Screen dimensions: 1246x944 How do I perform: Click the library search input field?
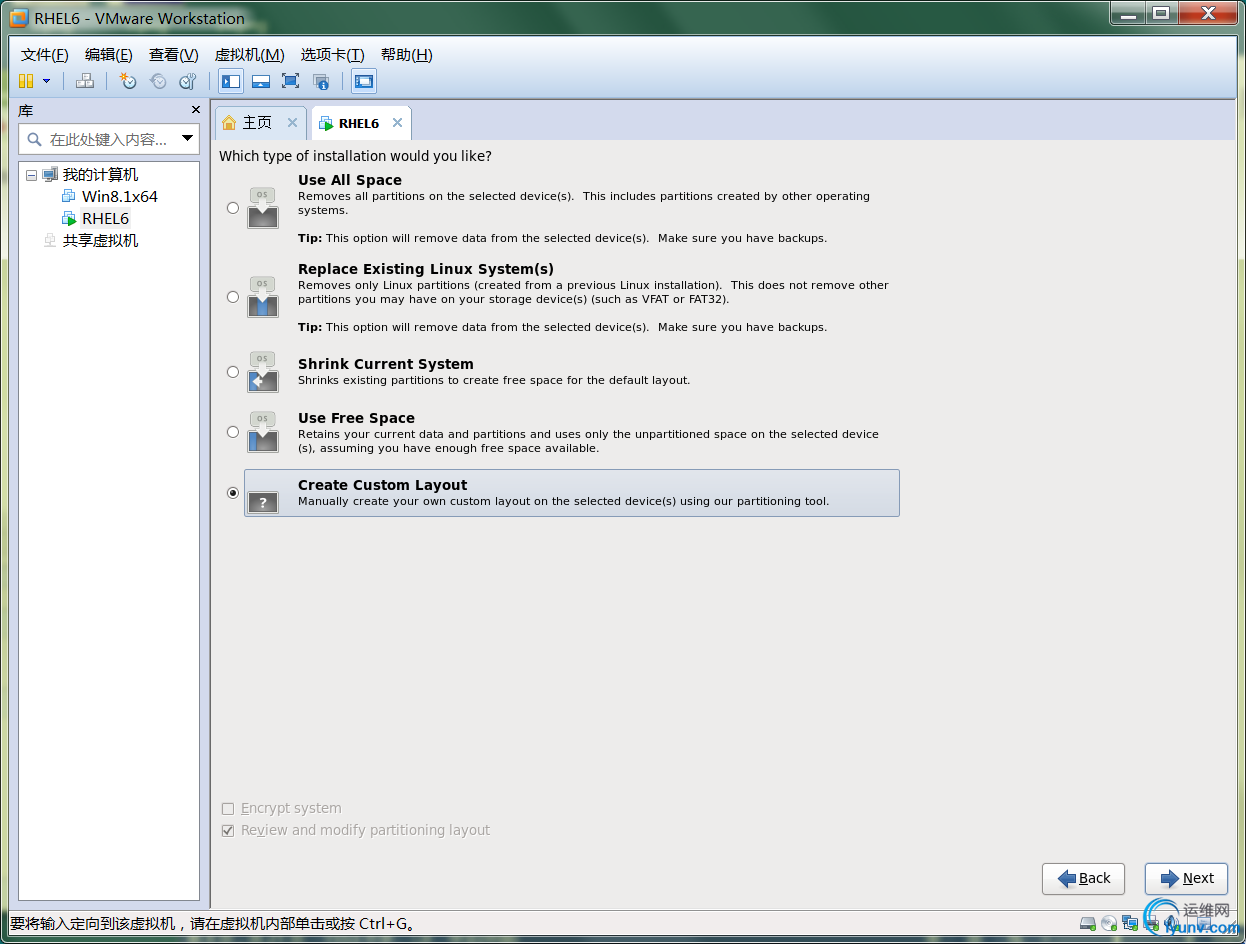[109, 139]
